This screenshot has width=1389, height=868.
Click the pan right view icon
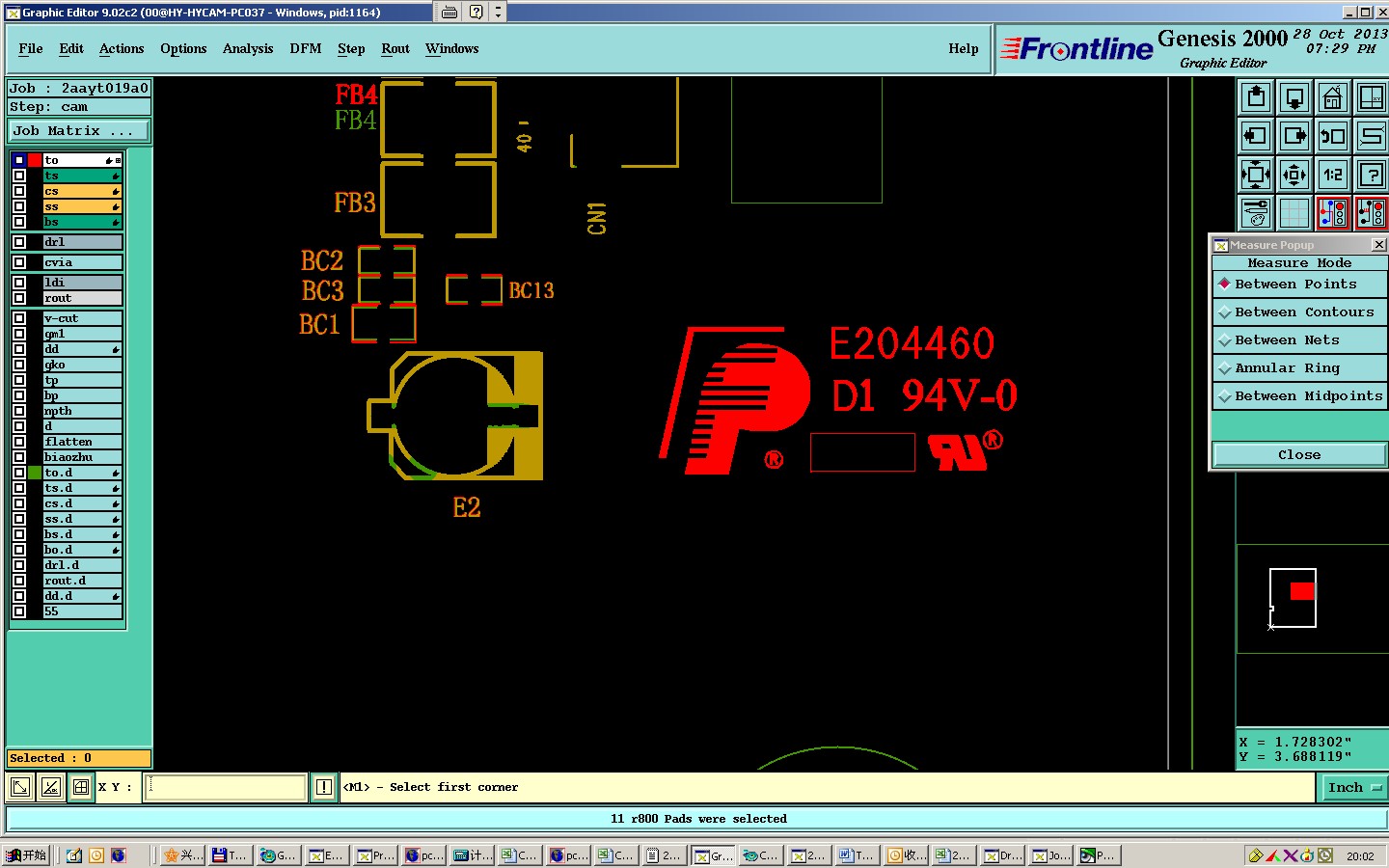click(1294, 136)
